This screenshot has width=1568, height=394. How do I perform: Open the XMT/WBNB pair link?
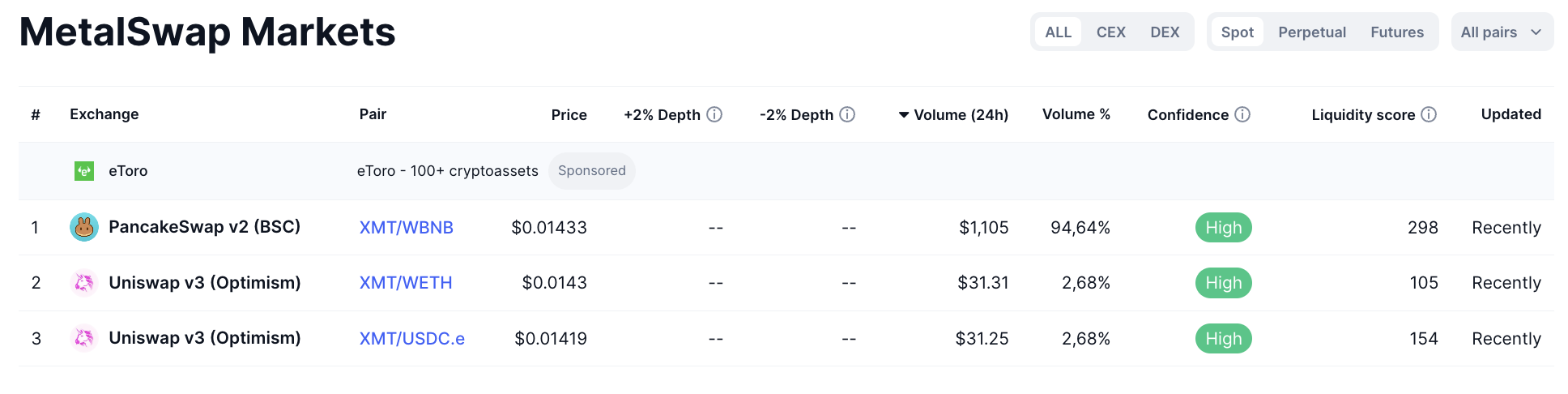pos(407,228)
